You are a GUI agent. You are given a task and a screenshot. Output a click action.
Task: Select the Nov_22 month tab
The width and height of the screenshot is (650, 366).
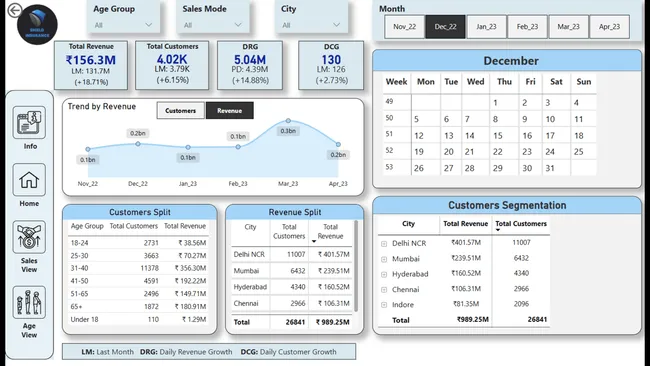(x=404, y=27)
